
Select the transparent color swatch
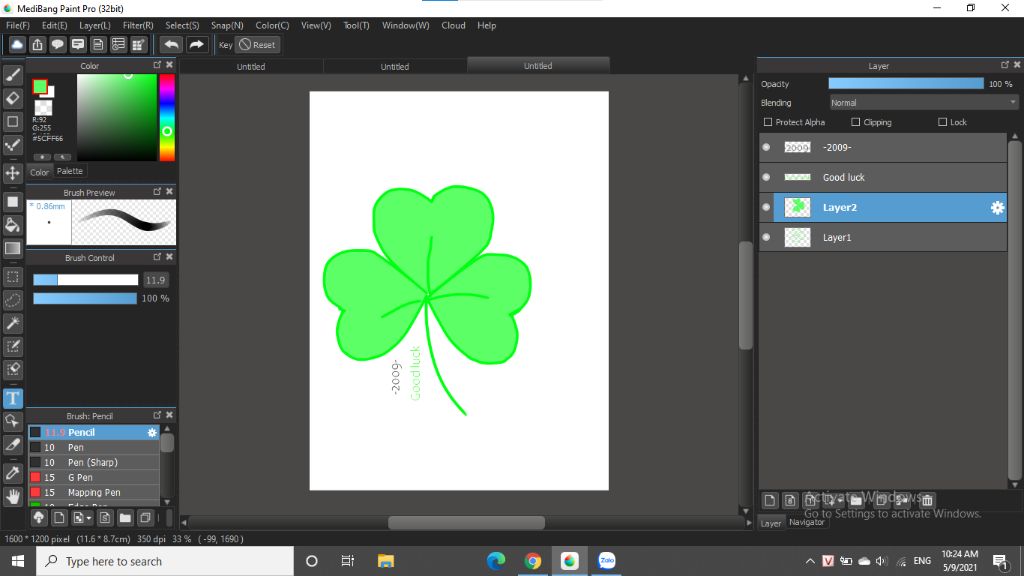tap(43, 107)
